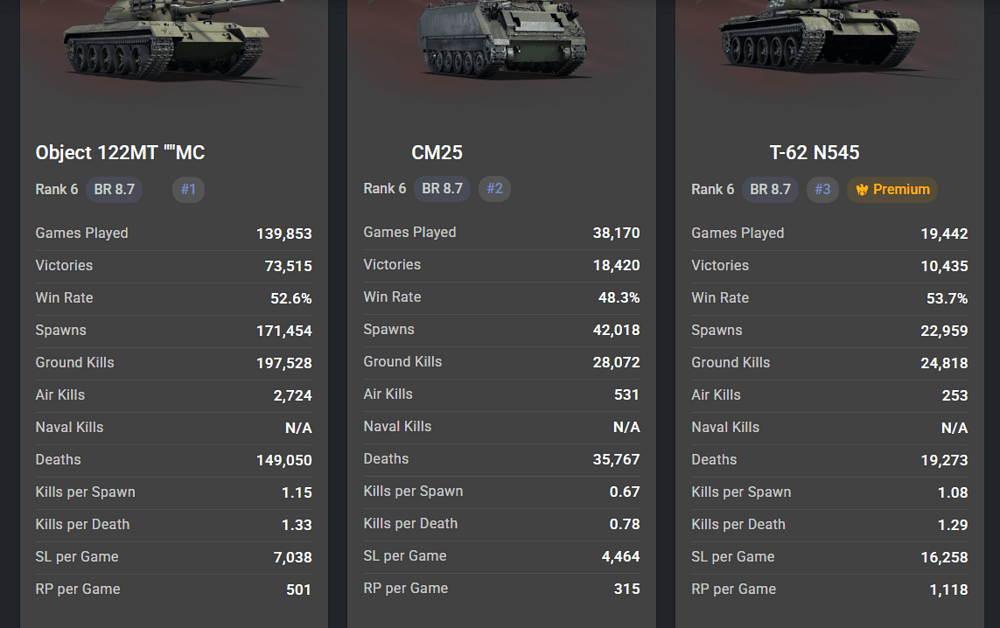The height and width of the screenshot is (628, 1000).
Task: Click the Object 122MT "MC" title
Action: coord(120,152)
